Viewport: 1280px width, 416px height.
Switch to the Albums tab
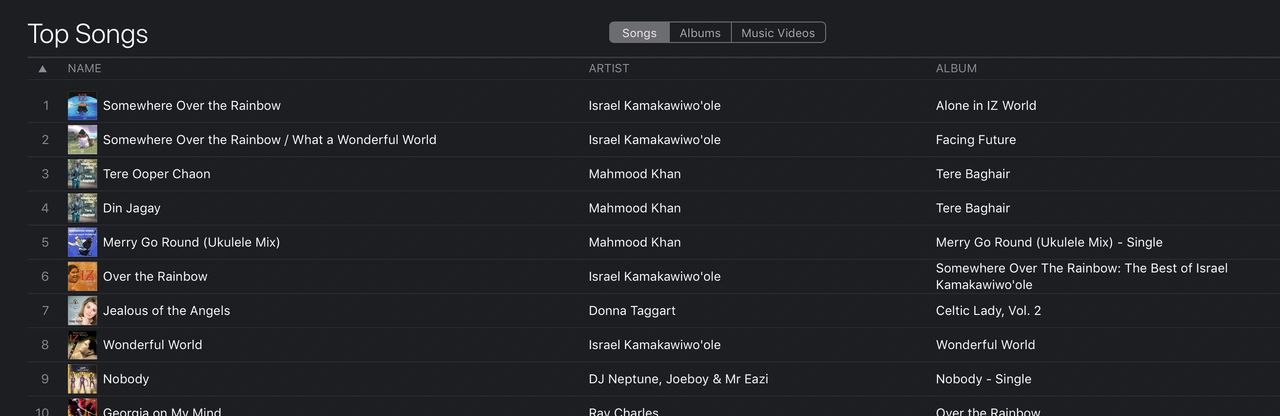(700, 33)
